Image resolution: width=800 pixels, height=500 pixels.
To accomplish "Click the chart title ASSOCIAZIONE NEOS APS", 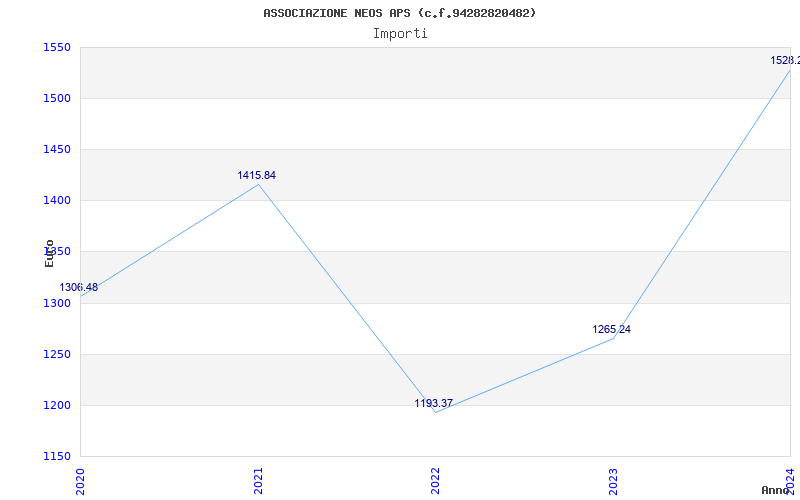I will coord(399,13).
